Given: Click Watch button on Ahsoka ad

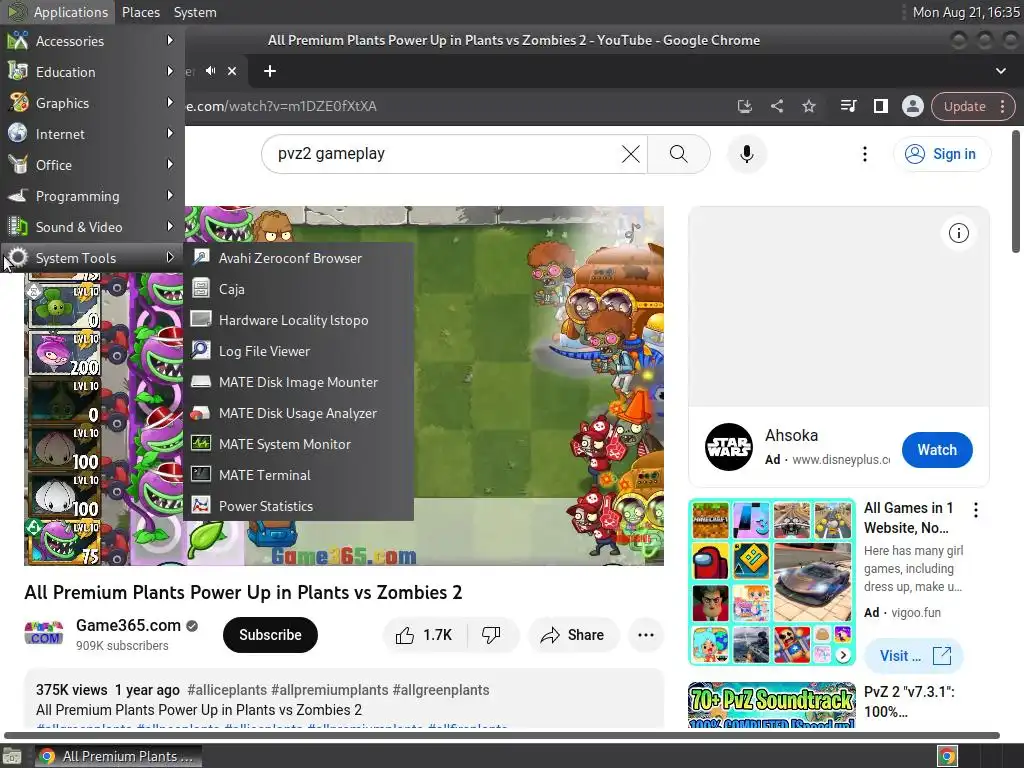Looking at the screenshot, I should click(x=936, y=450).
